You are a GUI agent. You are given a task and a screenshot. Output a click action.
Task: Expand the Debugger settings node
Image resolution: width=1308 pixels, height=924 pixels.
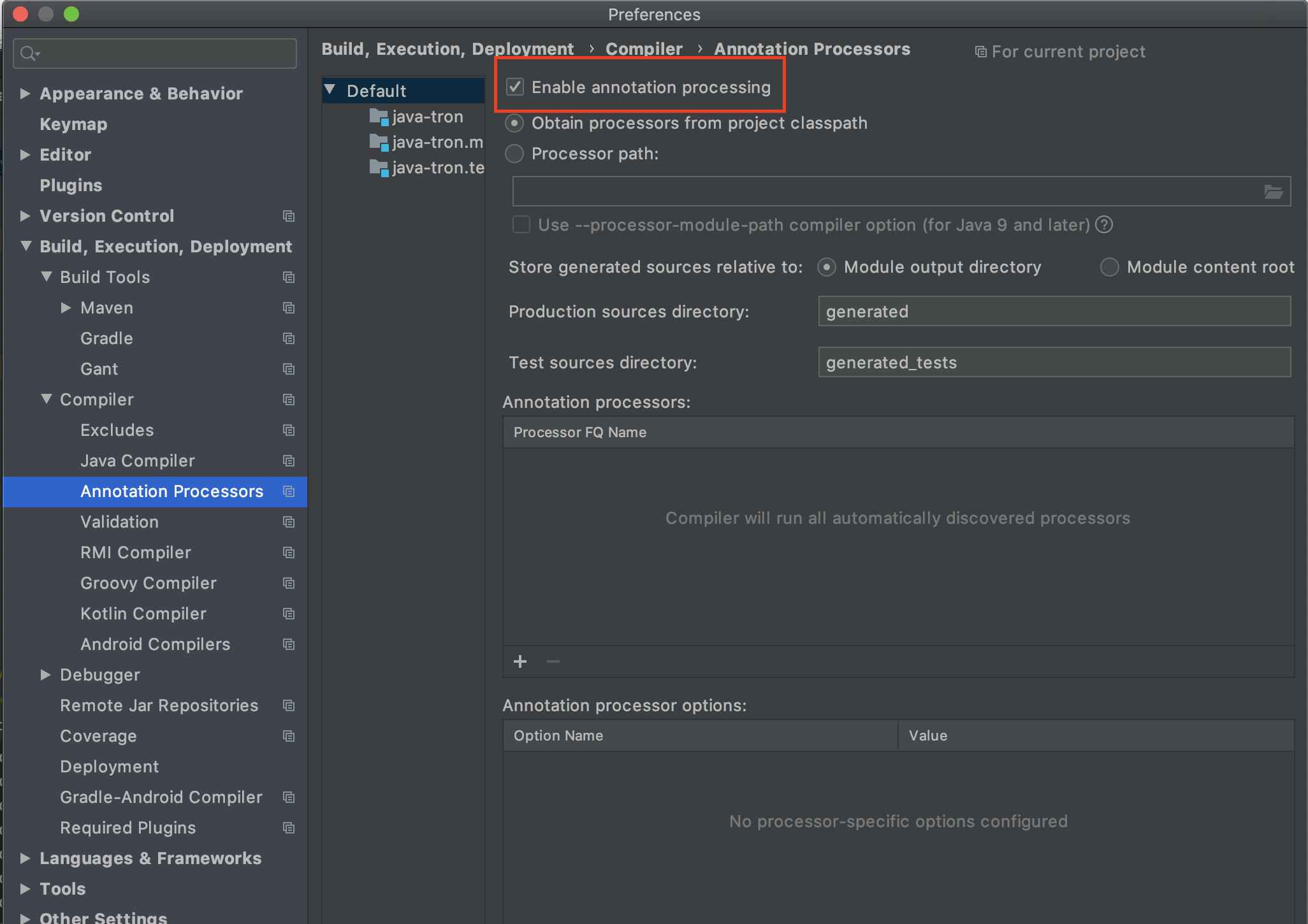(x=45, y=675)
